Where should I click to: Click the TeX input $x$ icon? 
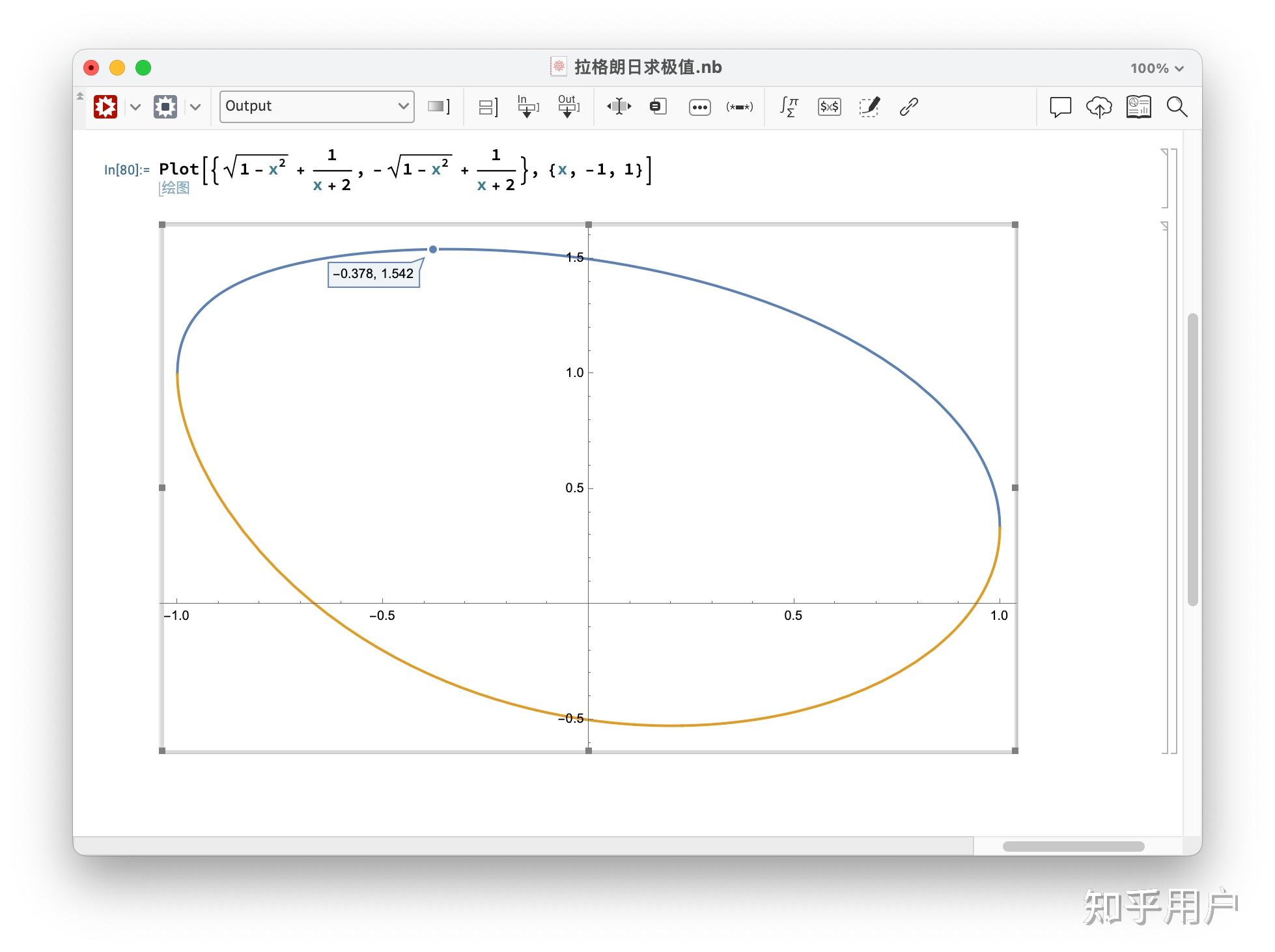click(829, 107)
